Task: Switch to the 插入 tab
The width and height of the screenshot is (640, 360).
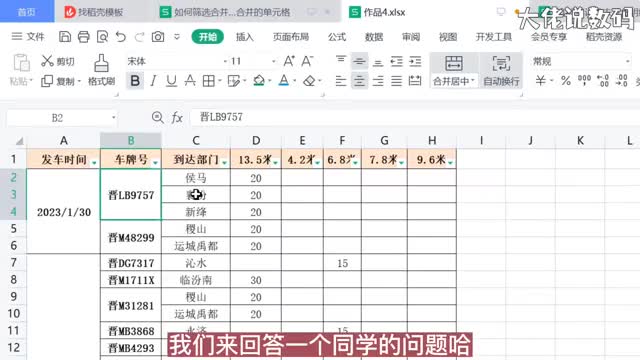Action: click(244, 37)
